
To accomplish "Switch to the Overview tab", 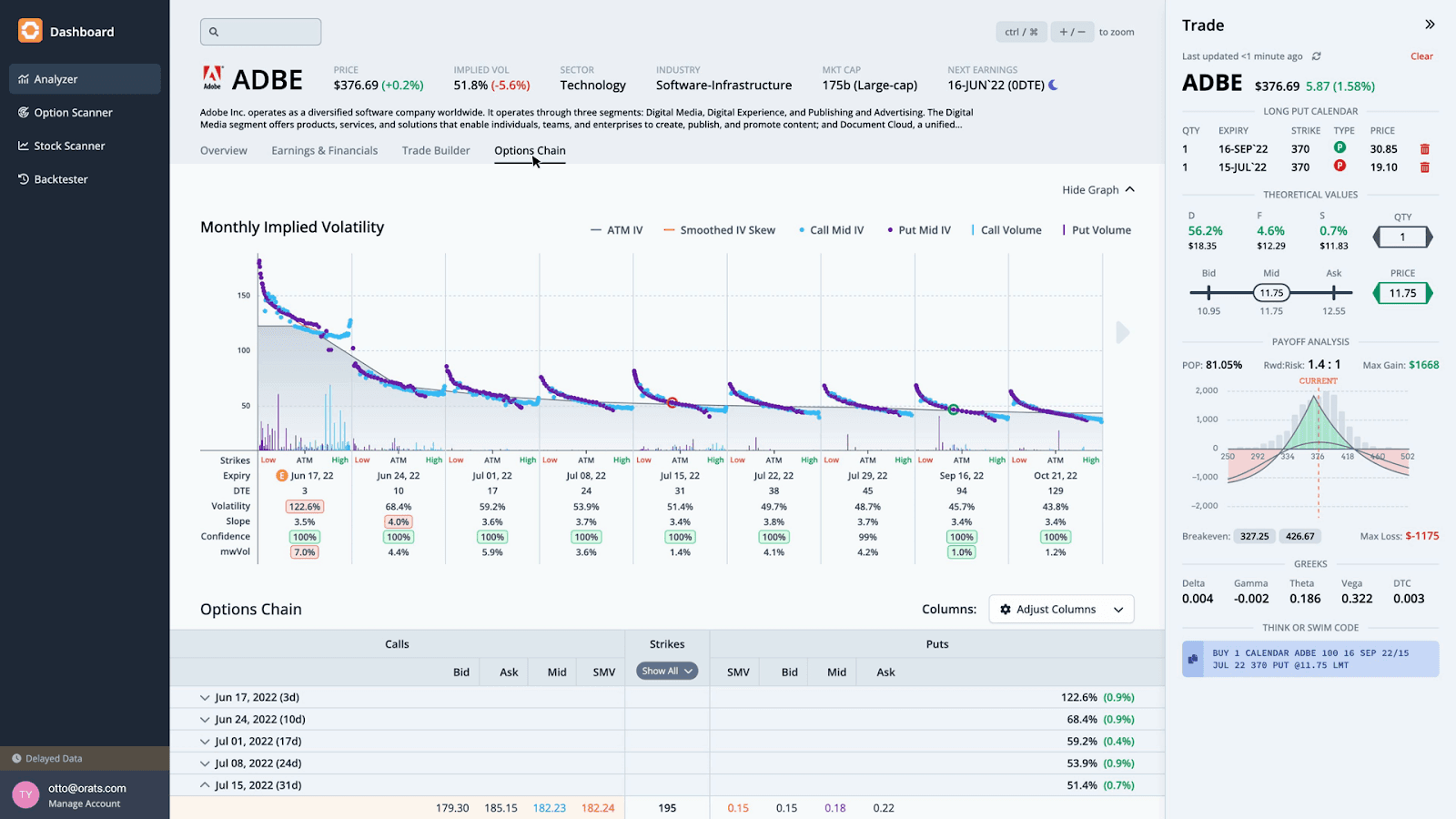I will pyautogui.click(x=224, y=151).
